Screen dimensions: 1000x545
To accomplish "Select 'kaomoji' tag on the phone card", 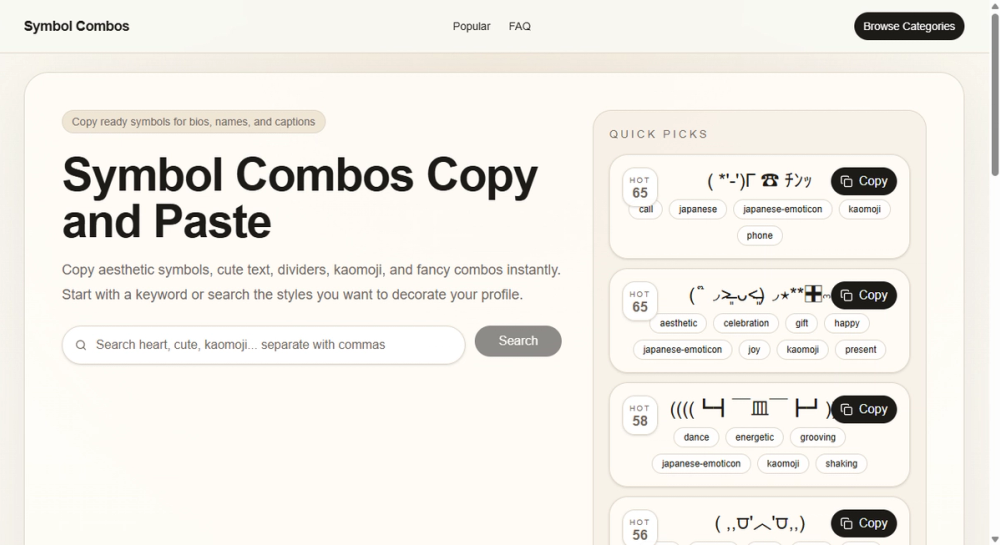I will [x=864, y=209].
